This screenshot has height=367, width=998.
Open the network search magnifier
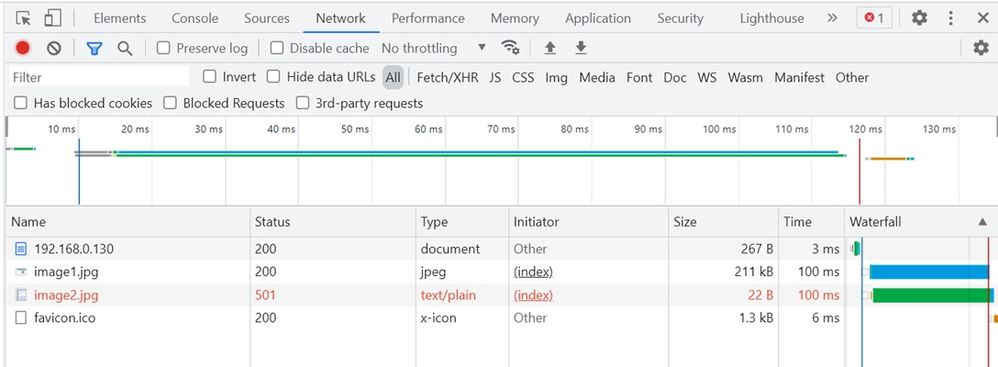click(125, 48)
